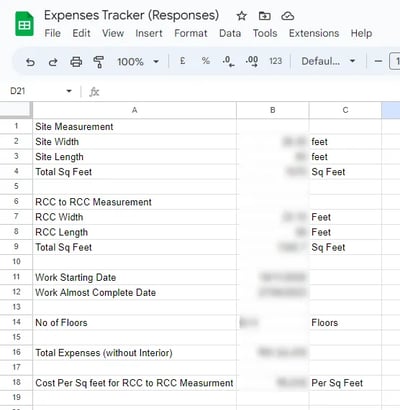Screen dimensions: 400x410
Task: Open the move to folder icon
Action: click(x=264, y=16)
